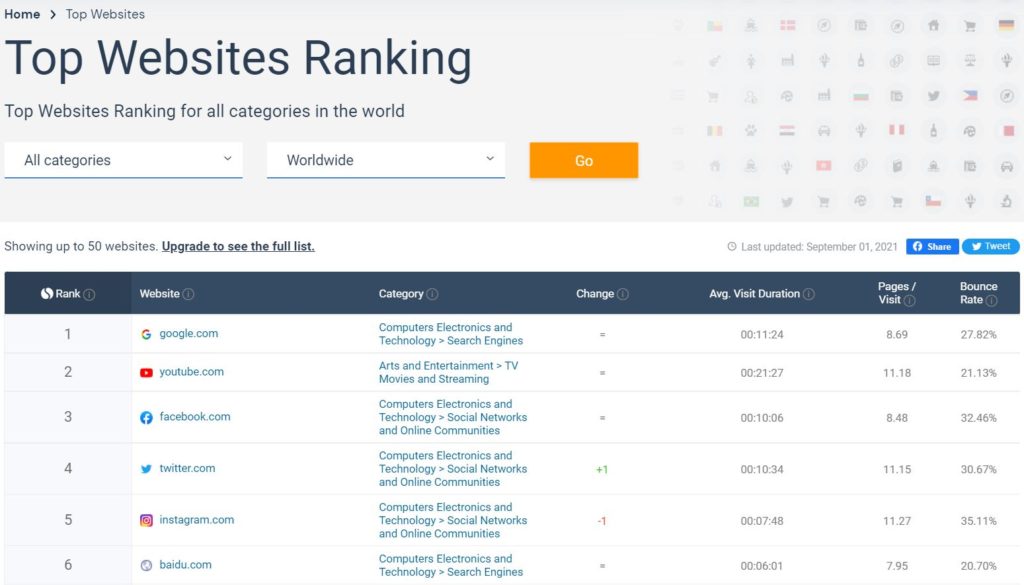Click the Last updated September 01, 2021 text

(x=819, y=247)
